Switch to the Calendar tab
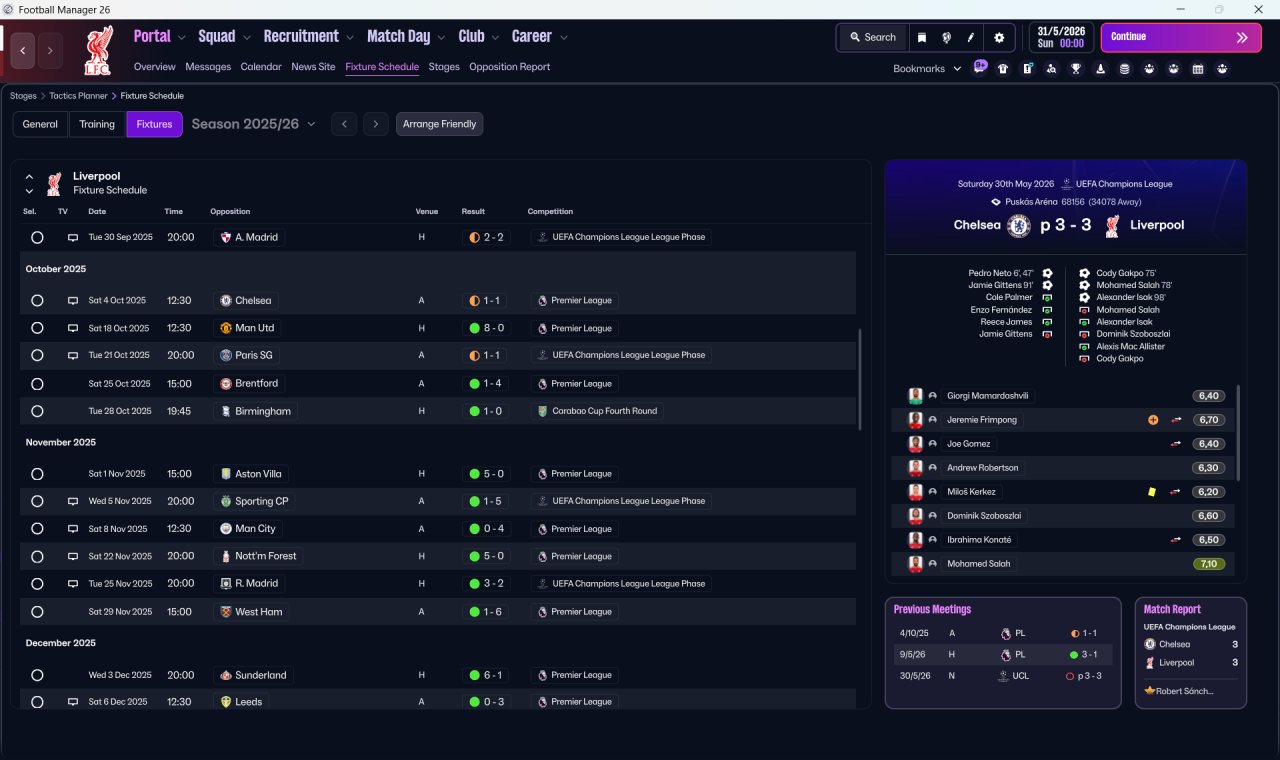 [261, 67]
